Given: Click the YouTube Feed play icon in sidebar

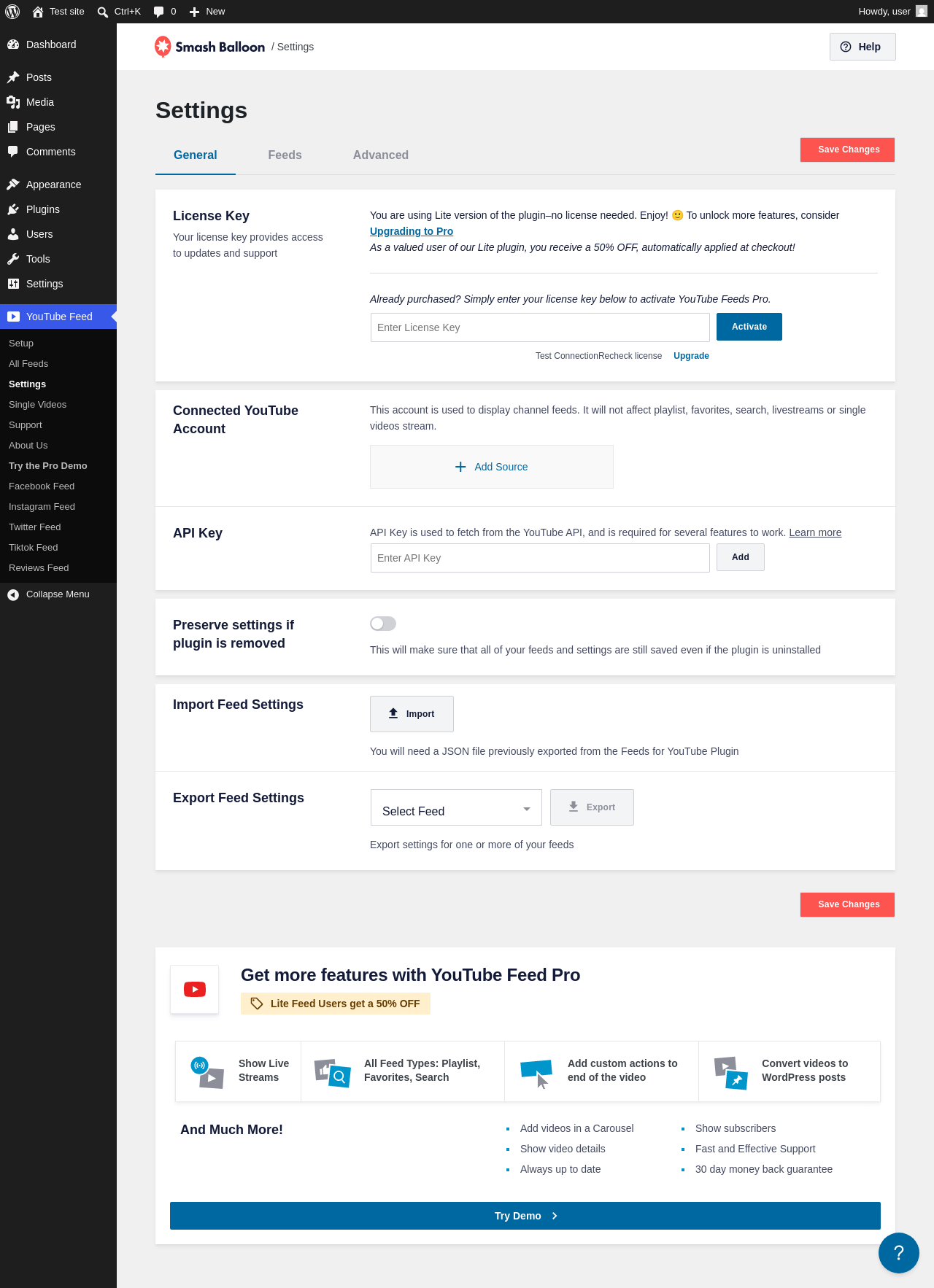Looking at the screenshot, I should click(13, 317).
